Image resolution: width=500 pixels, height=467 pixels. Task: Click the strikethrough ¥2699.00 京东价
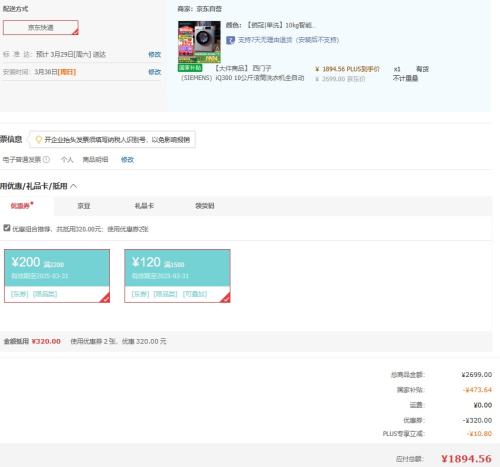pyautogui.click(x=340, y=79)
